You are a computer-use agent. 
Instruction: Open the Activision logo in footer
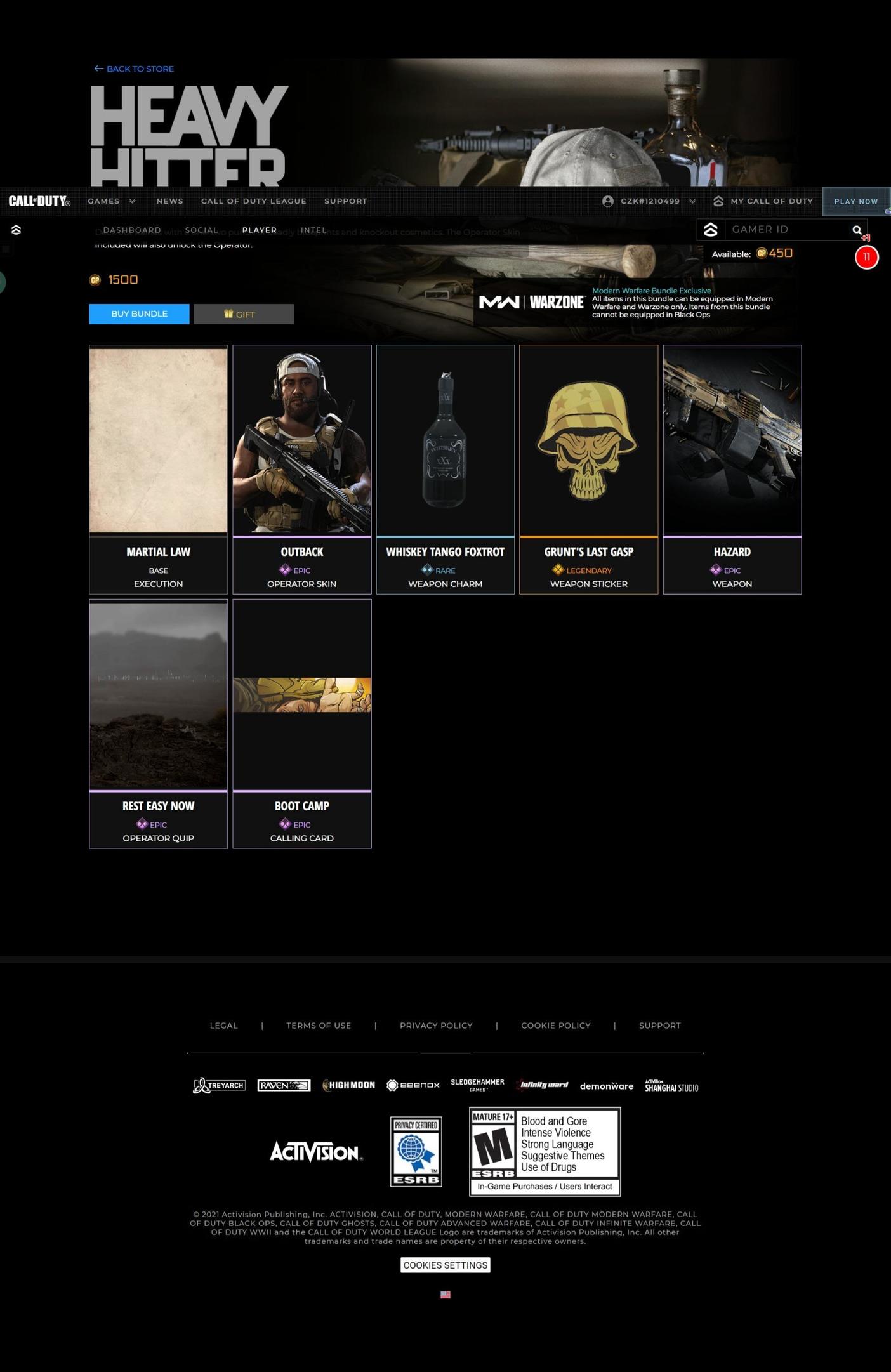[x=315, y=1151]
